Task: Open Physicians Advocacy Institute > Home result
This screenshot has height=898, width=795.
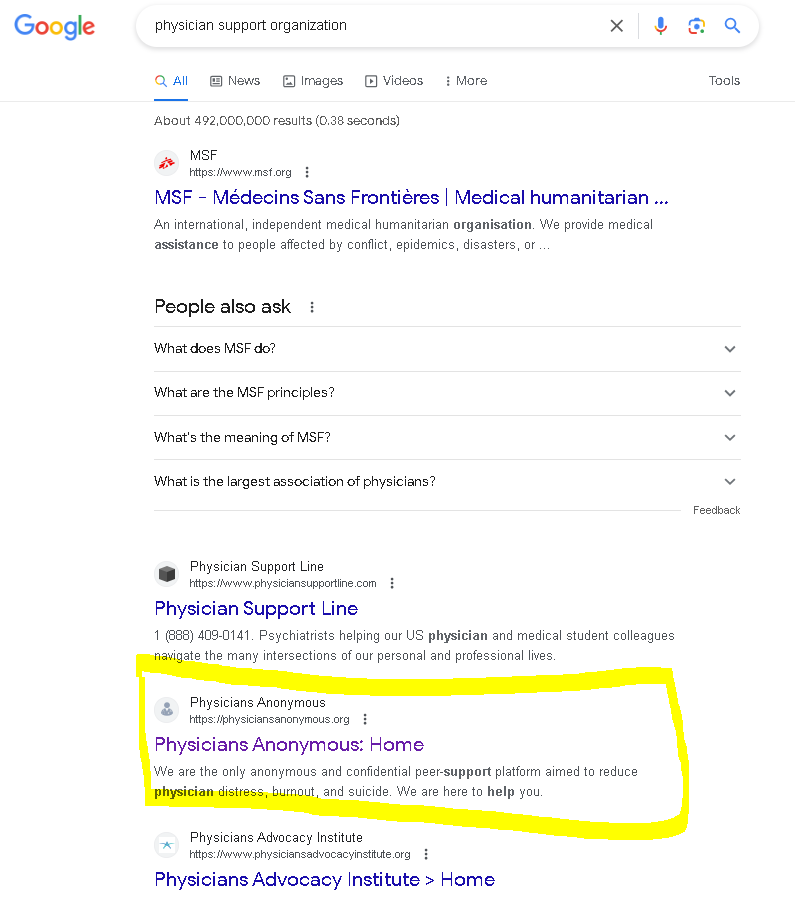Action: pos(325,880)
